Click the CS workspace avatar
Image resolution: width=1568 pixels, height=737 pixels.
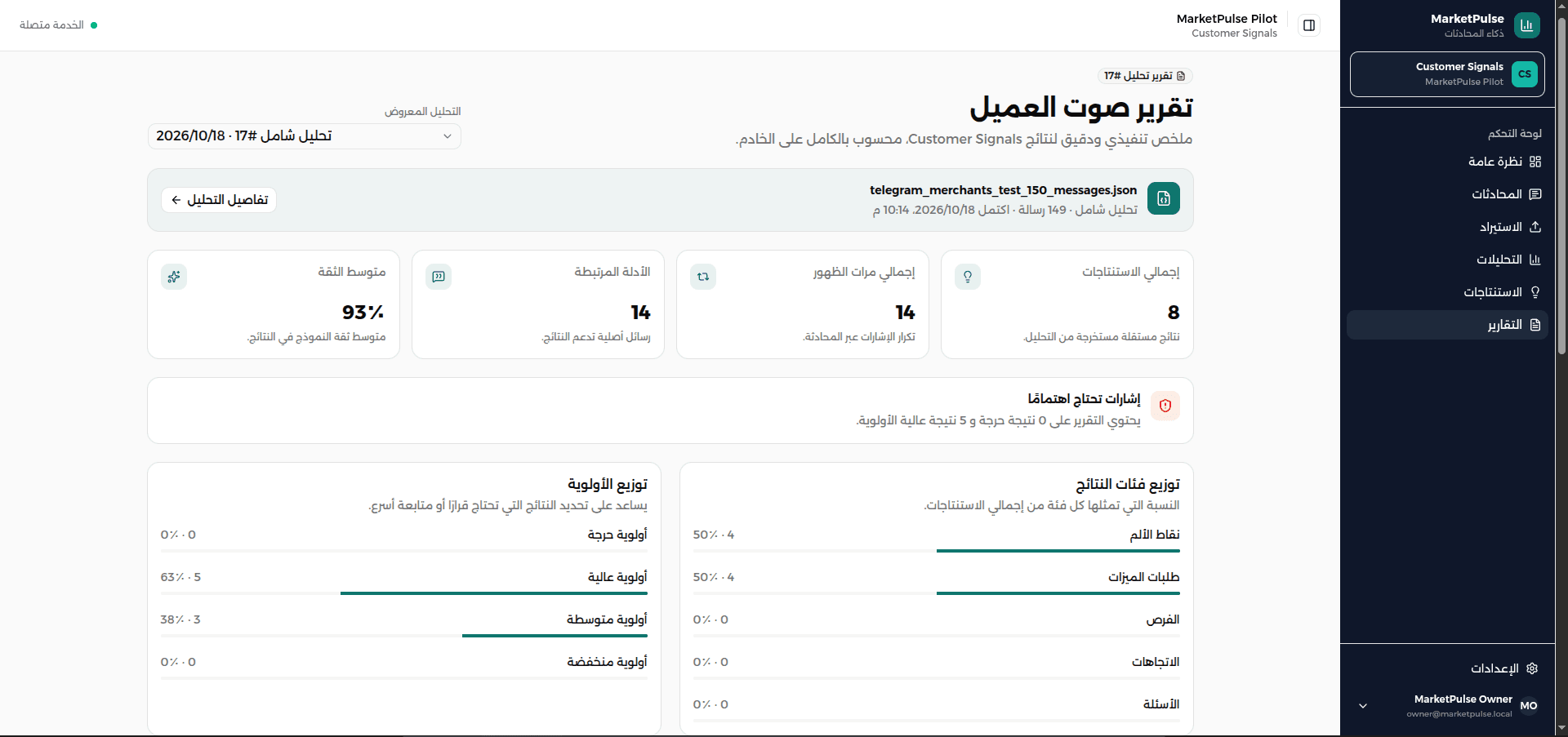[x=1524, y=74]
